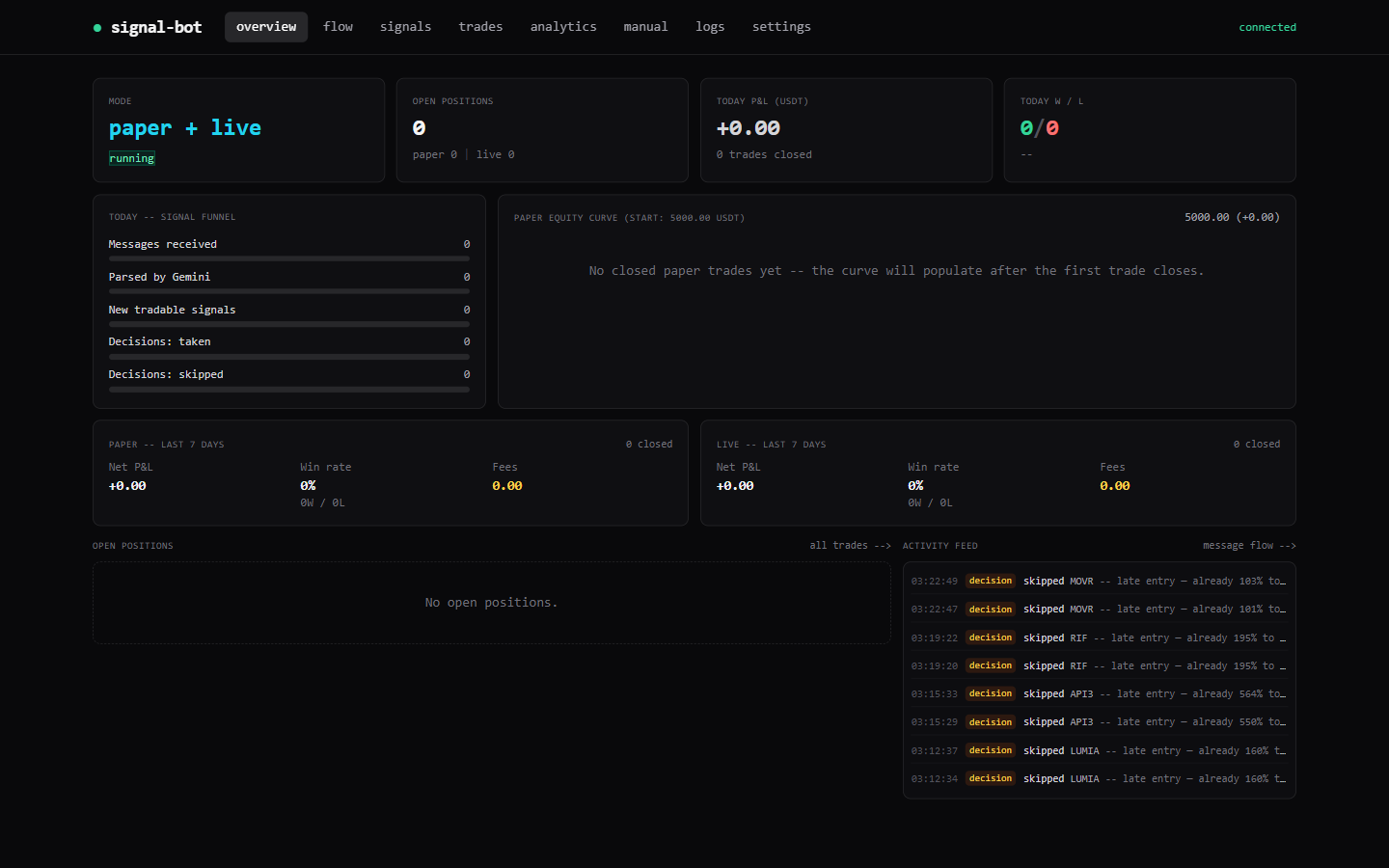Click the Today P&L +0.00 value

[x=749, y=128]
